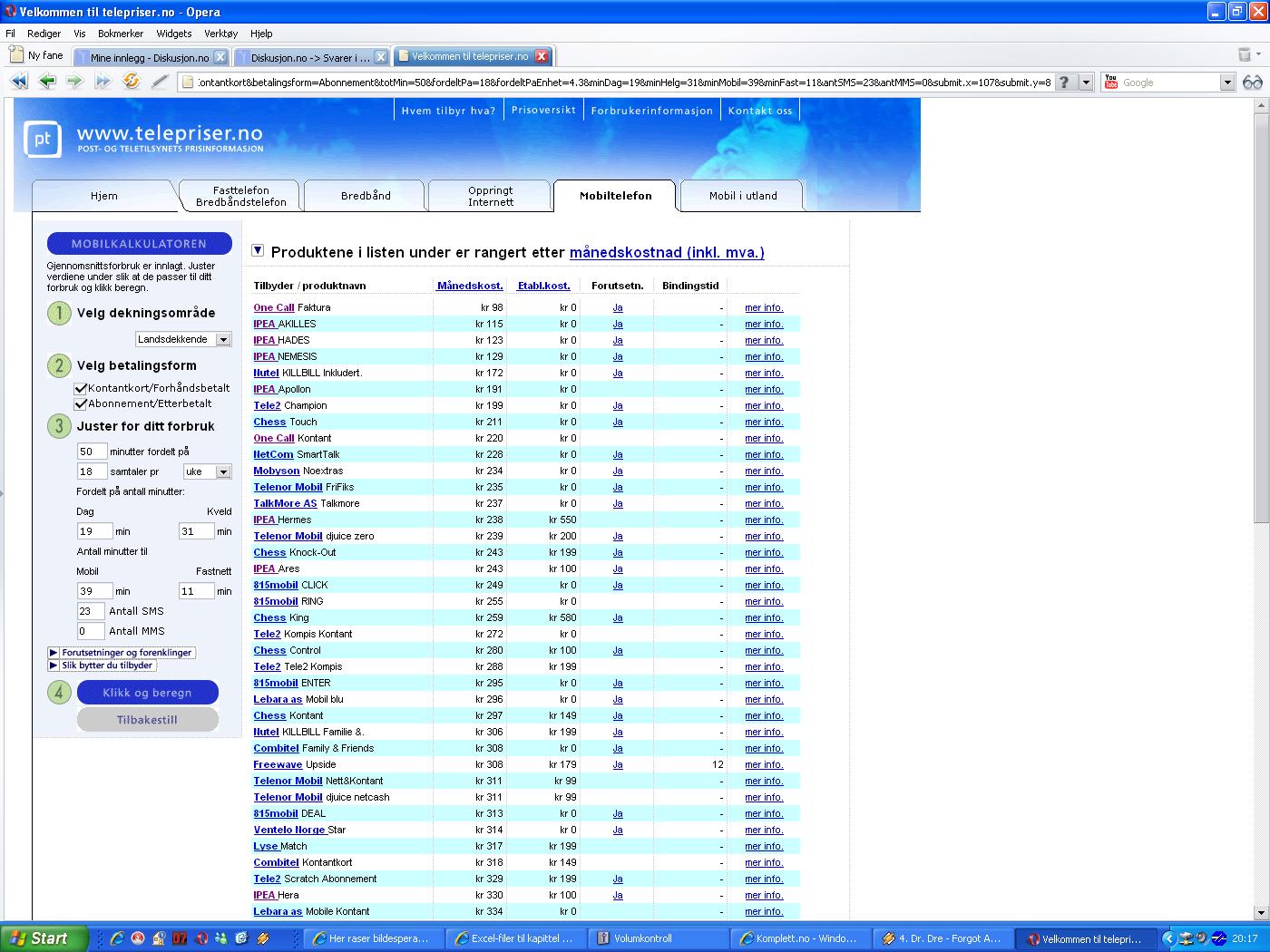Click the YouTube search engine icon
Screen dimensions: 1270x952
[1111, 83]
